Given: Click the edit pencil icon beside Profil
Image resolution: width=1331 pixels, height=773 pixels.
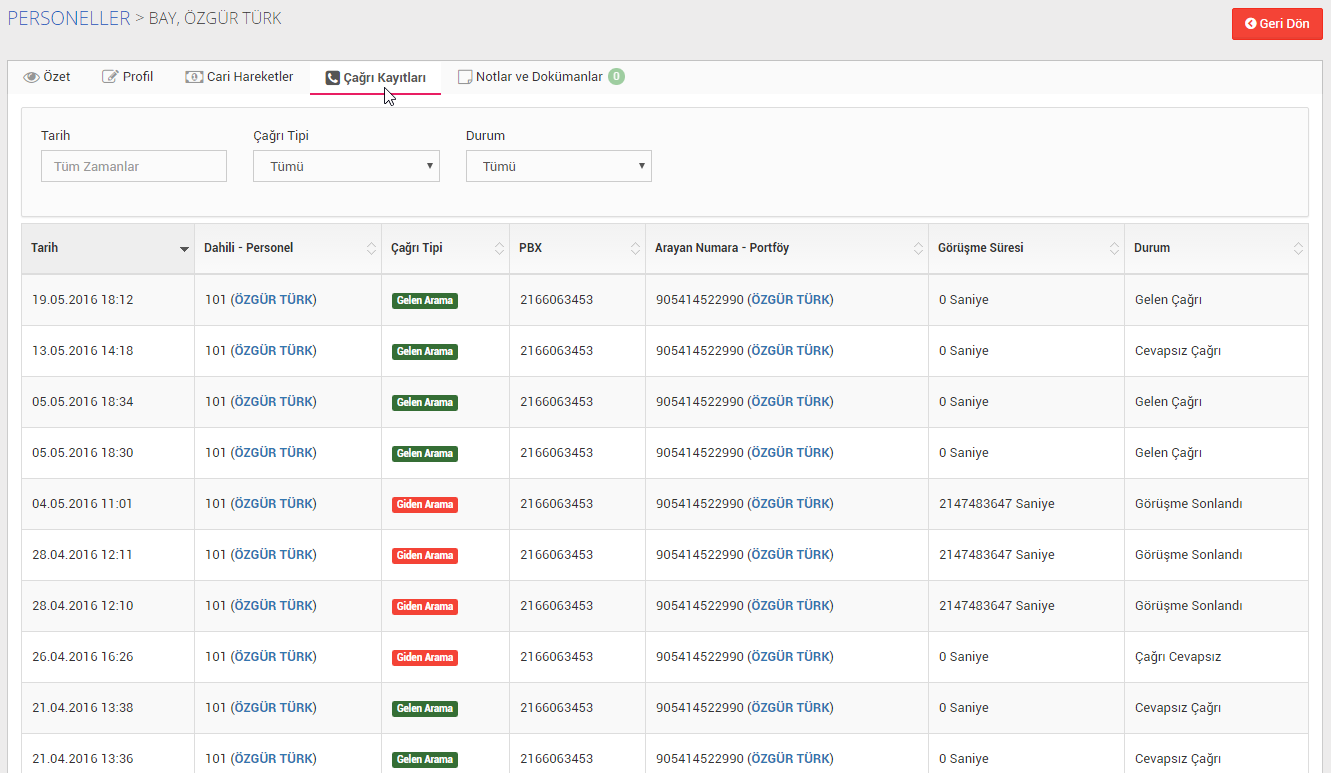Looking at the screenshot, I should pos(110,76).
